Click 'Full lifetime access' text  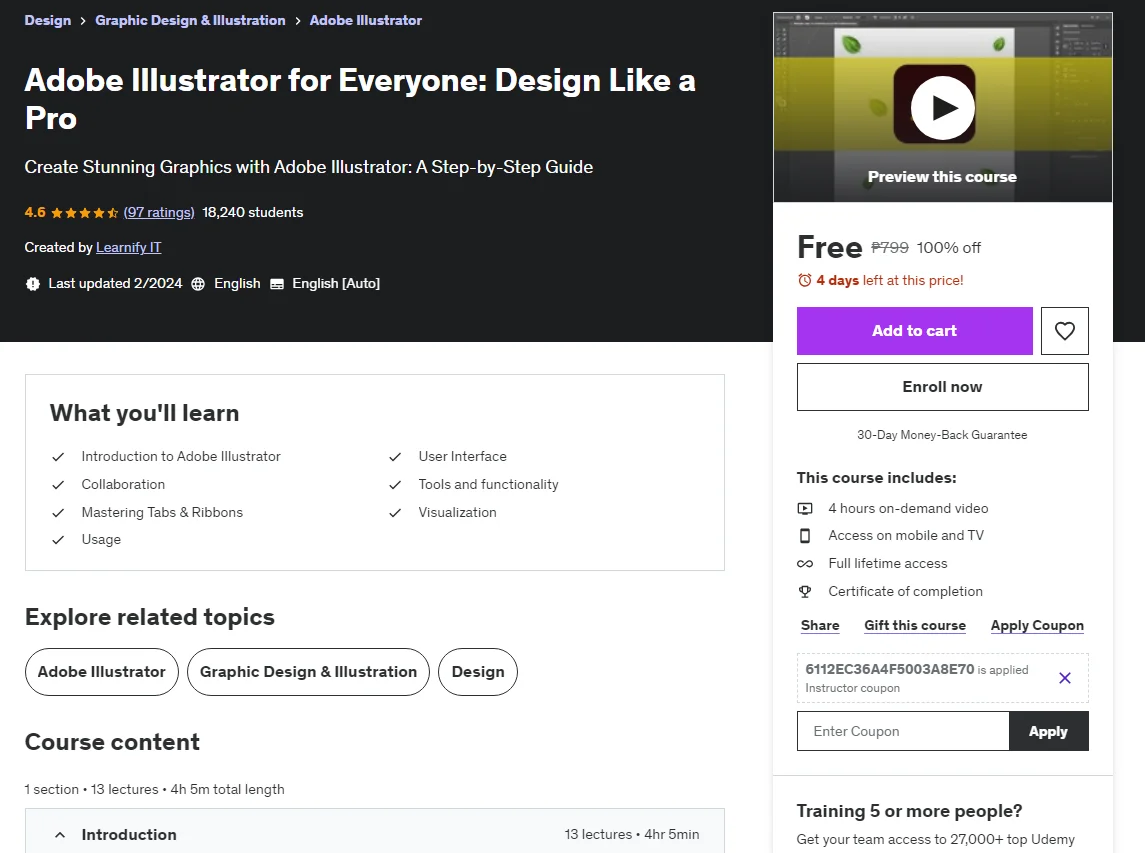pos(887,564)
